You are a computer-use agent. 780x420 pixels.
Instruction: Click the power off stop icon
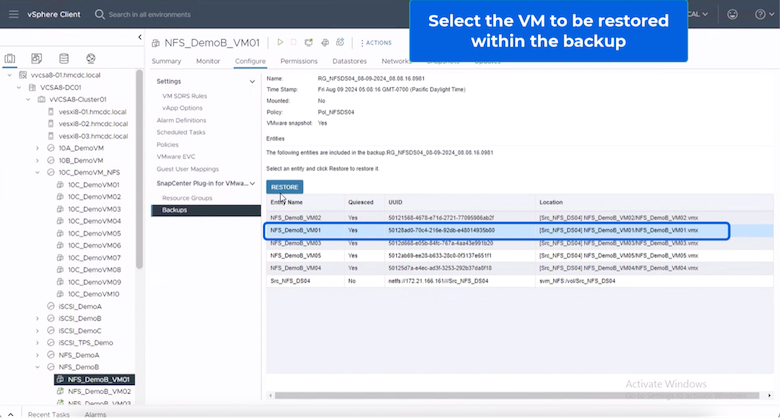coord(293,43)
